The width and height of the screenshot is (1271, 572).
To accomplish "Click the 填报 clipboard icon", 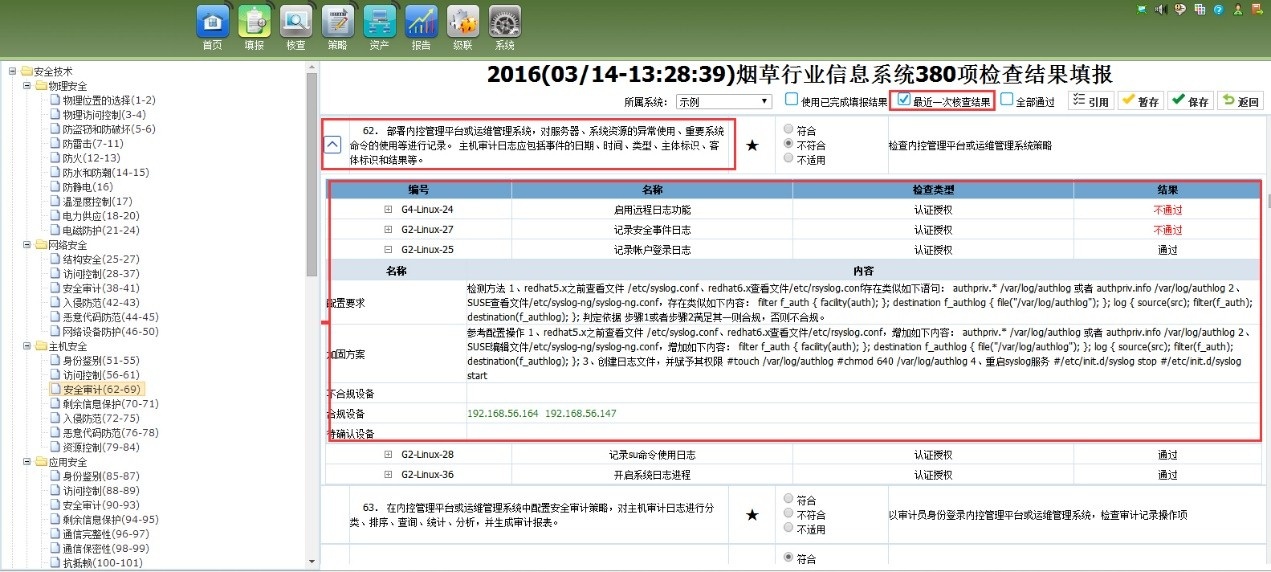I will point(254,24).
